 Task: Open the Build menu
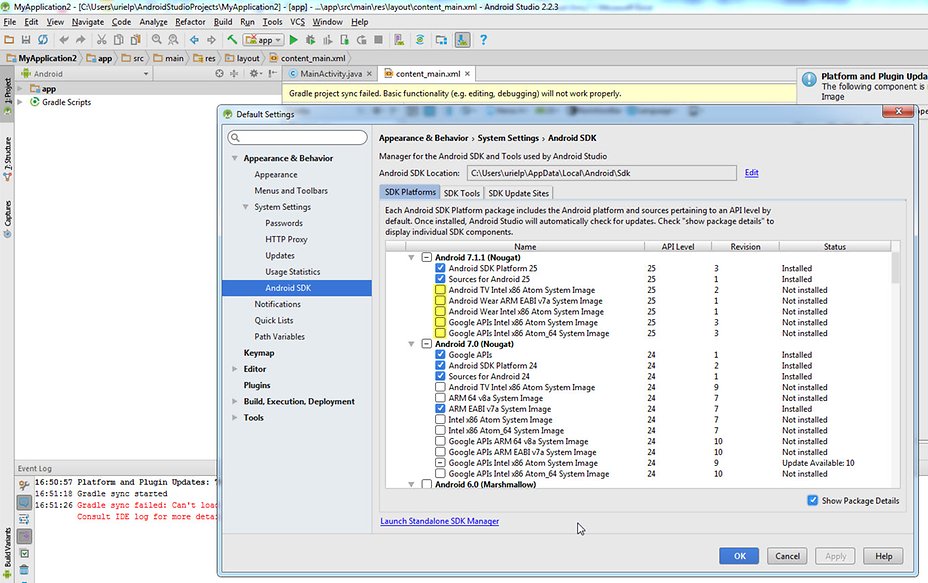click(x=223, y=22)
